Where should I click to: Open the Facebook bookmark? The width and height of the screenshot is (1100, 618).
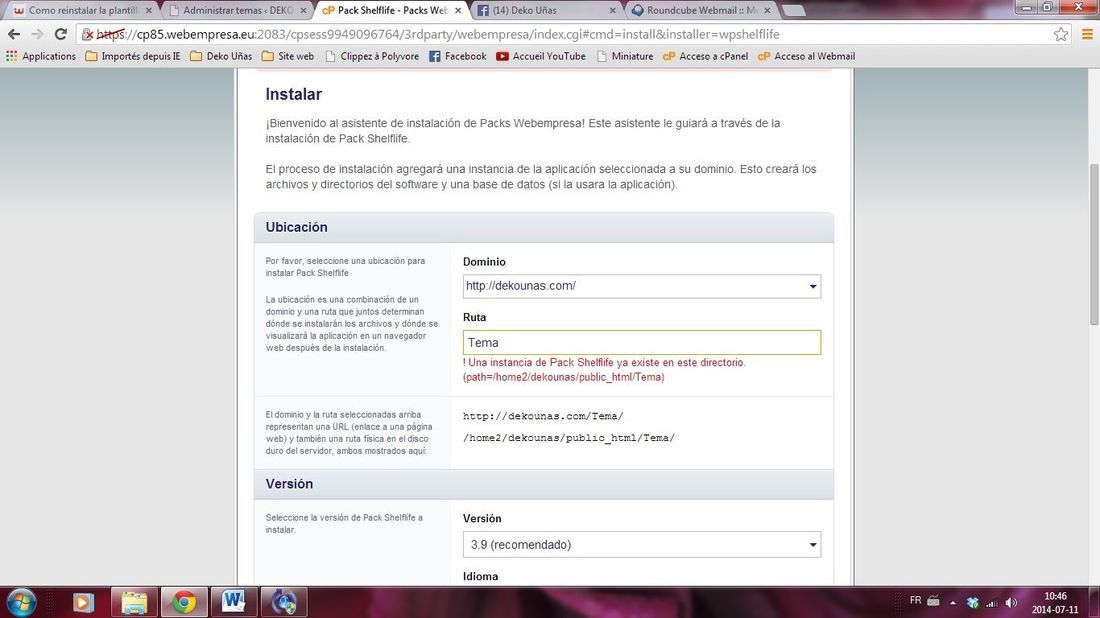457,56
